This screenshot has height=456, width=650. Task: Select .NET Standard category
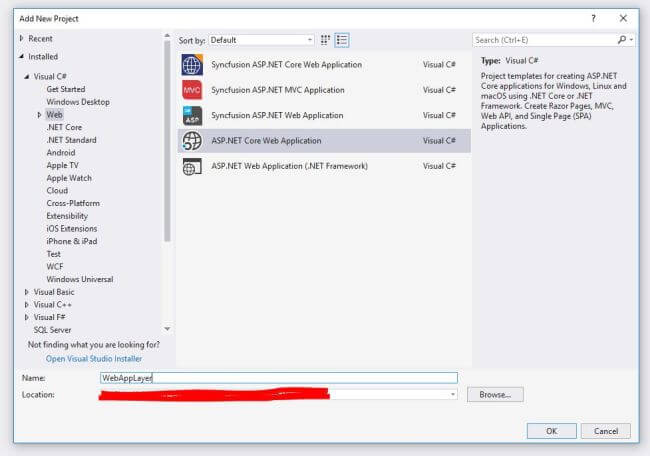pos(71,140)
